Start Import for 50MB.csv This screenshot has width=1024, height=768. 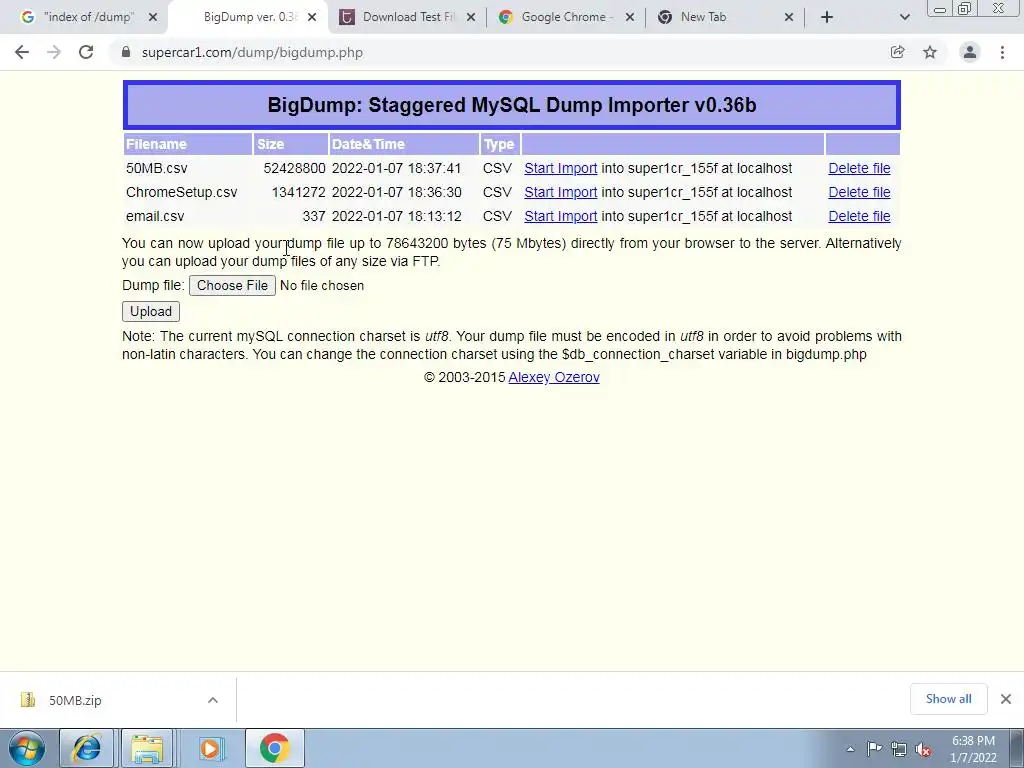[560, 168]
